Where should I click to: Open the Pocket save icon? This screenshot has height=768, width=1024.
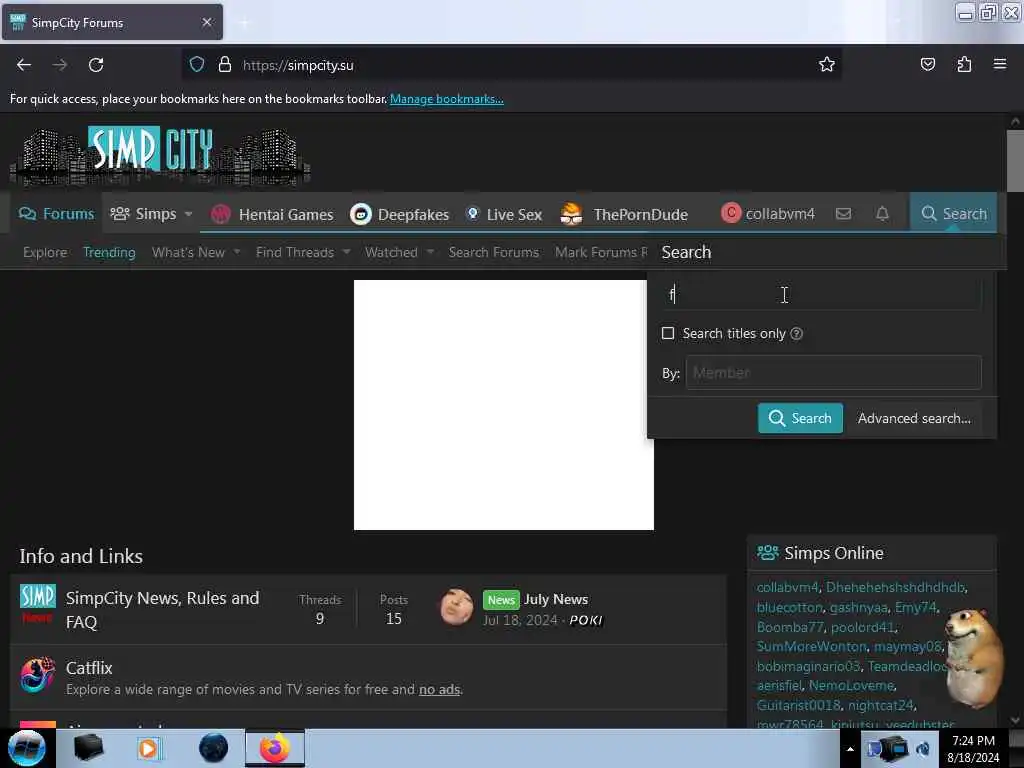click(928, 65)
